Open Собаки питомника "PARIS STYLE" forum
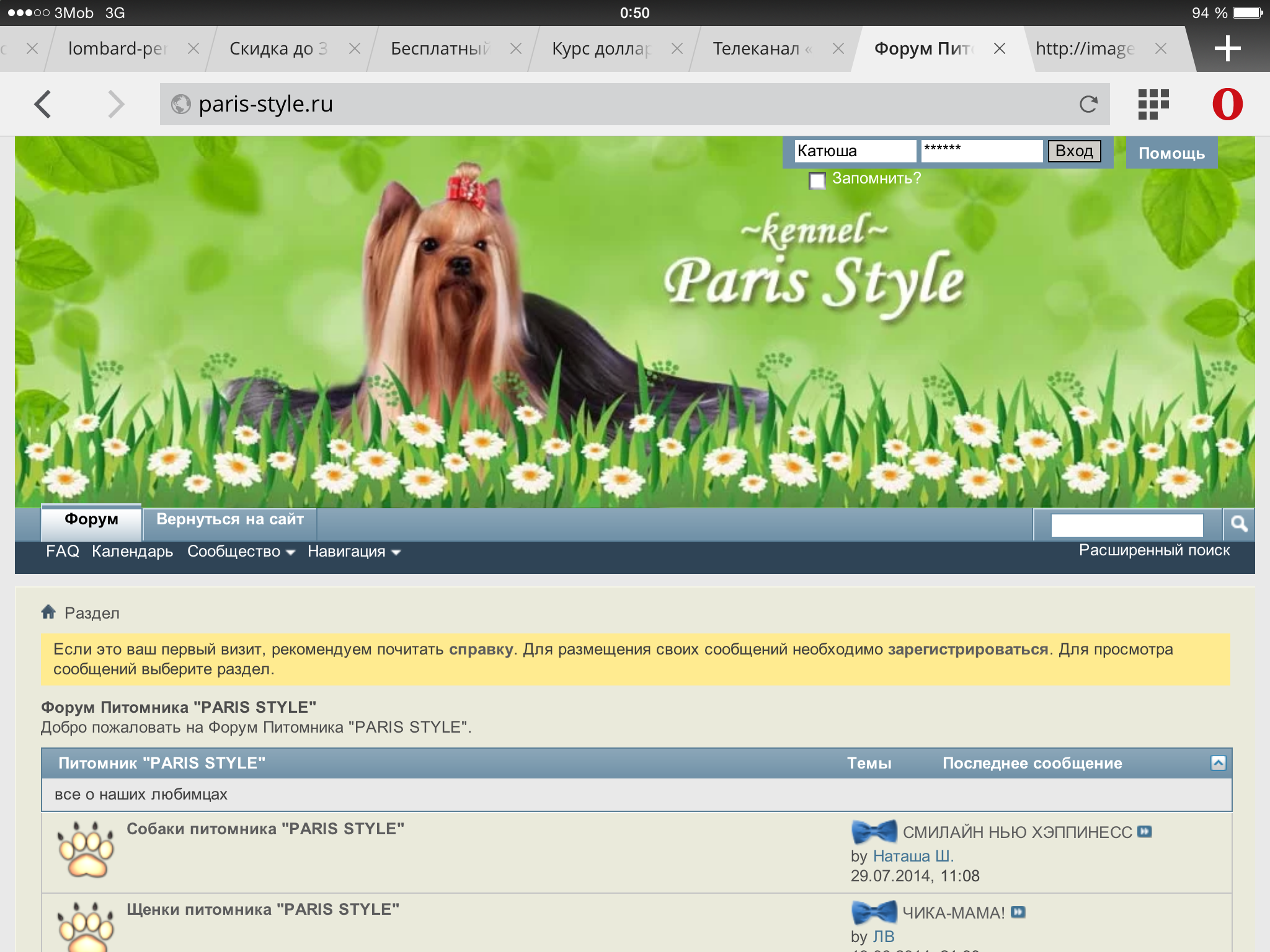The image size is (1270, 952). tap(265, 829)
